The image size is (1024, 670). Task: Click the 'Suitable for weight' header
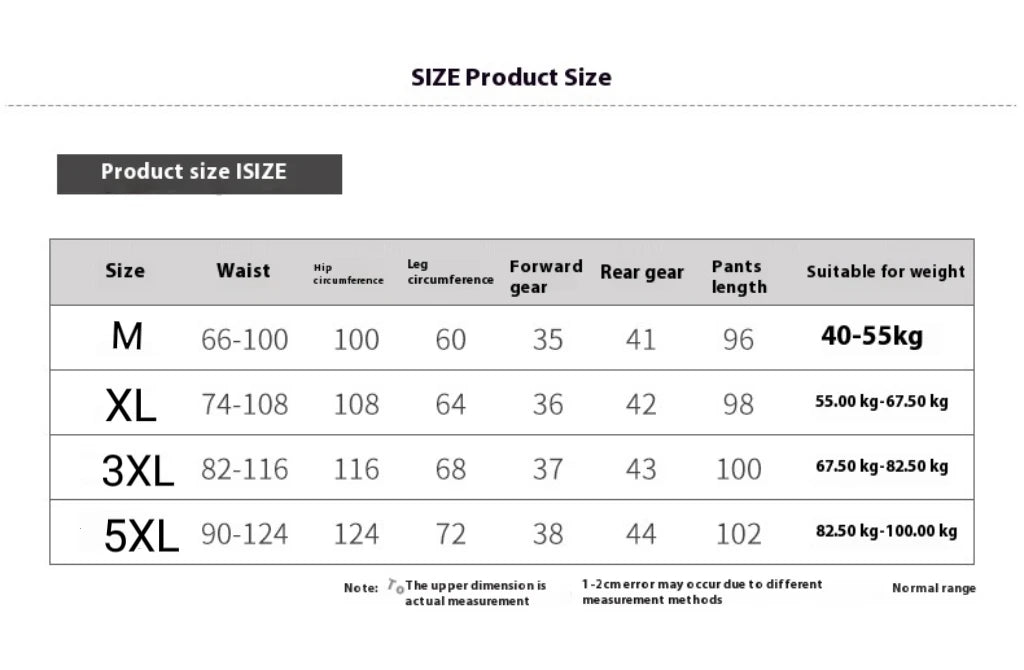pyautogui.click(x=886, y=271)
